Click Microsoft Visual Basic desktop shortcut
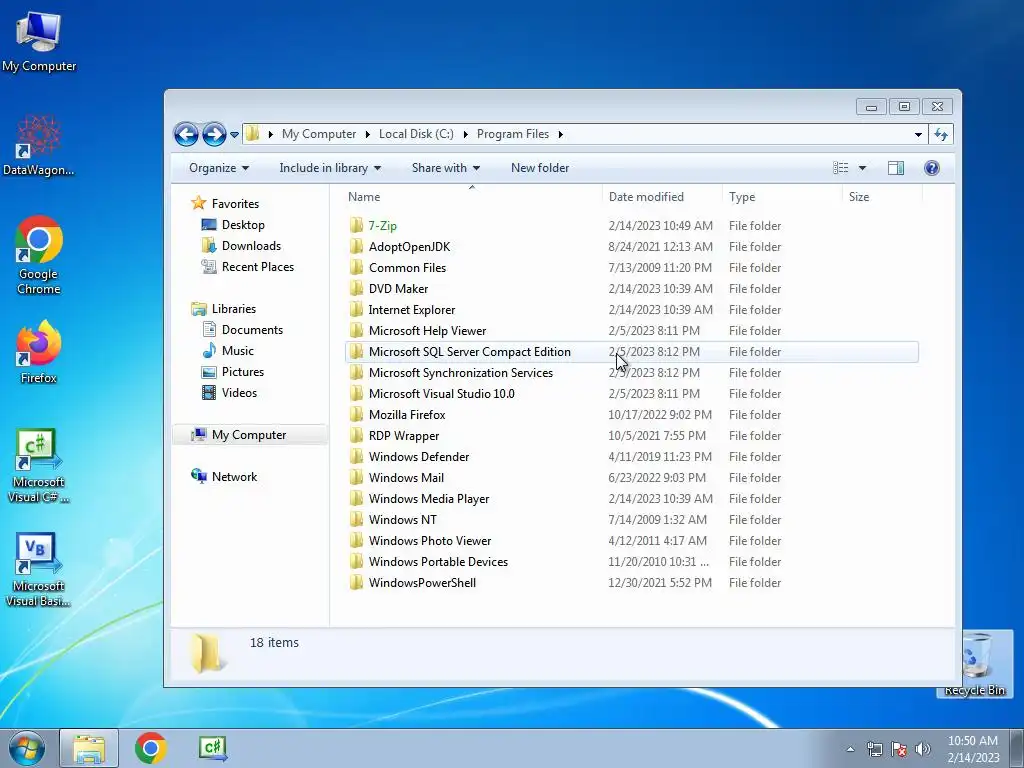The width and height of the screenshot is (1024, 768). pyautogui.click(x=39, y=570)
